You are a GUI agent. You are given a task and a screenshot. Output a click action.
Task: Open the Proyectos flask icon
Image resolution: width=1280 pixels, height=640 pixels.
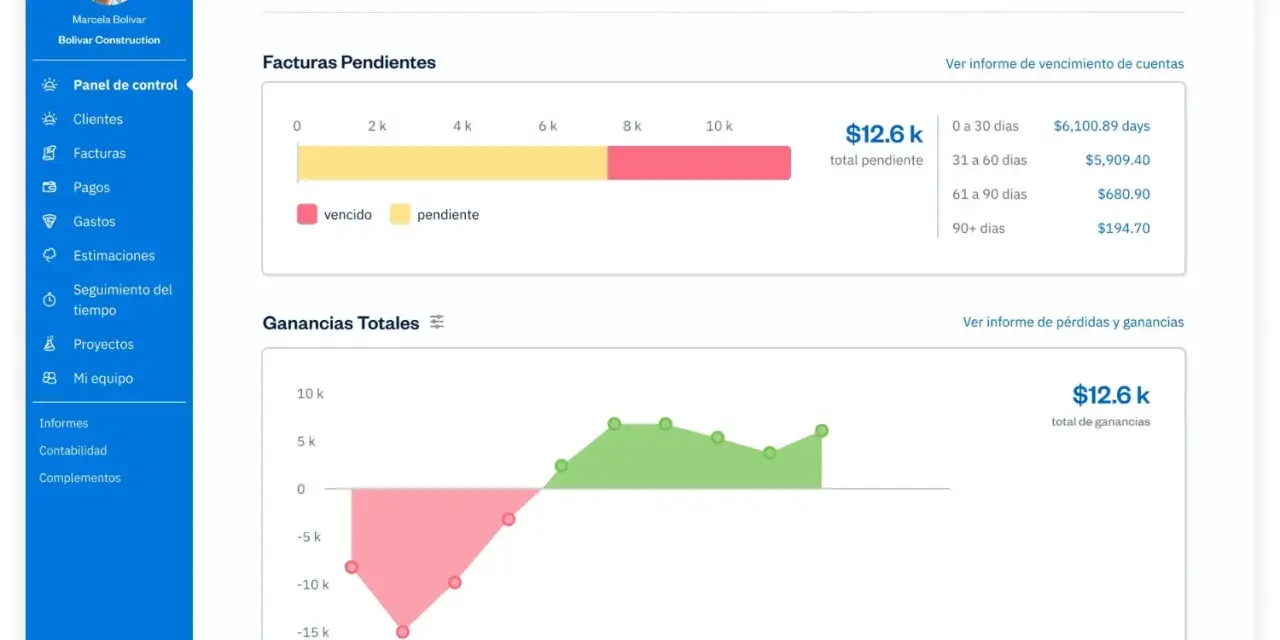tap(49, 344)
